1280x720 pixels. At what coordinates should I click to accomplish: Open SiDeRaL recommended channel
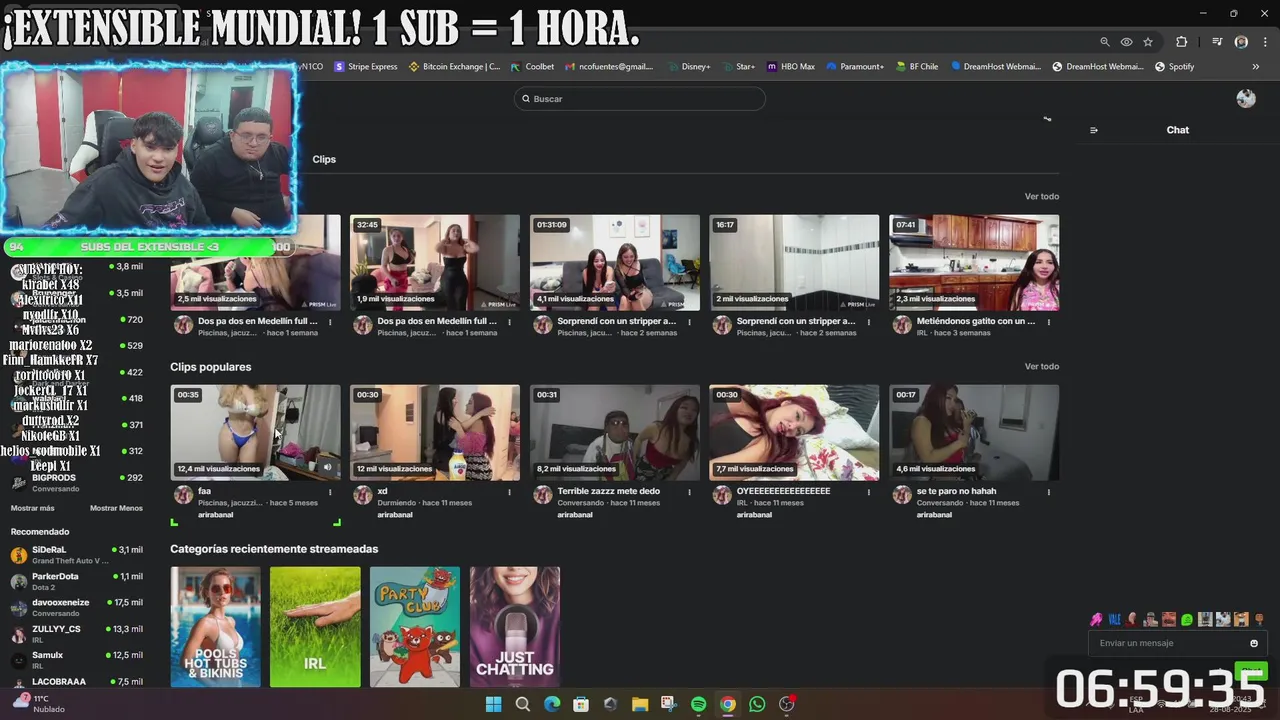pyautogui.click(x=76, y=555)
